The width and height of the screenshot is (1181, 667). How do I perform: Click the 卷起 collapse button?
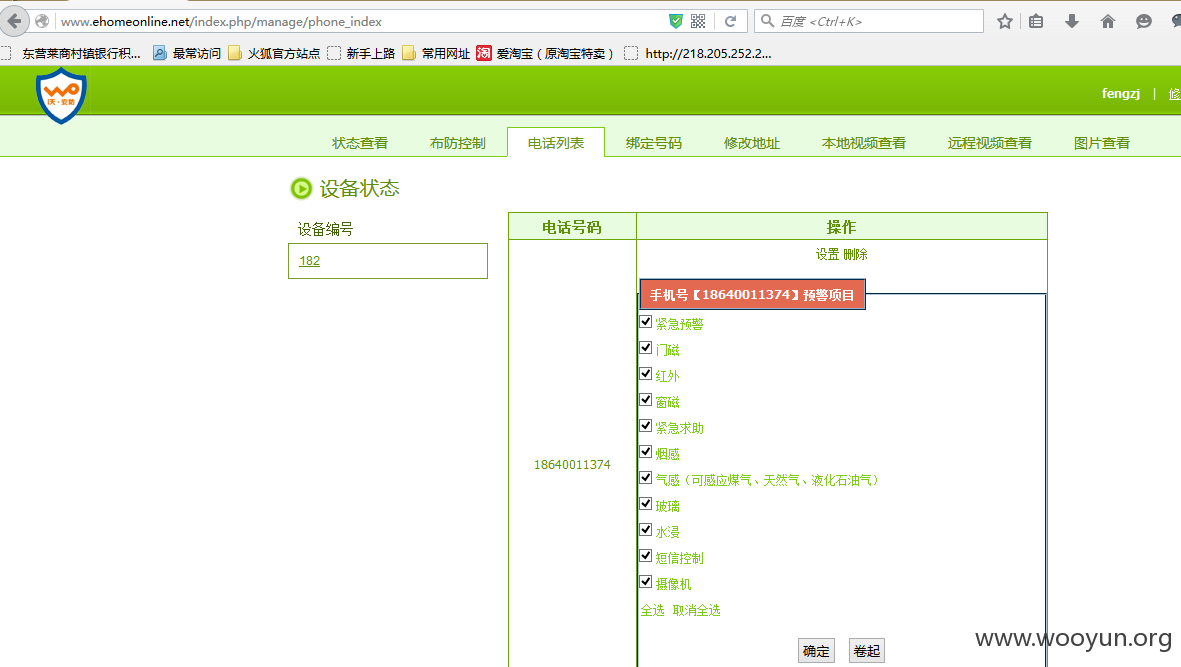click(x=867, y=650)
